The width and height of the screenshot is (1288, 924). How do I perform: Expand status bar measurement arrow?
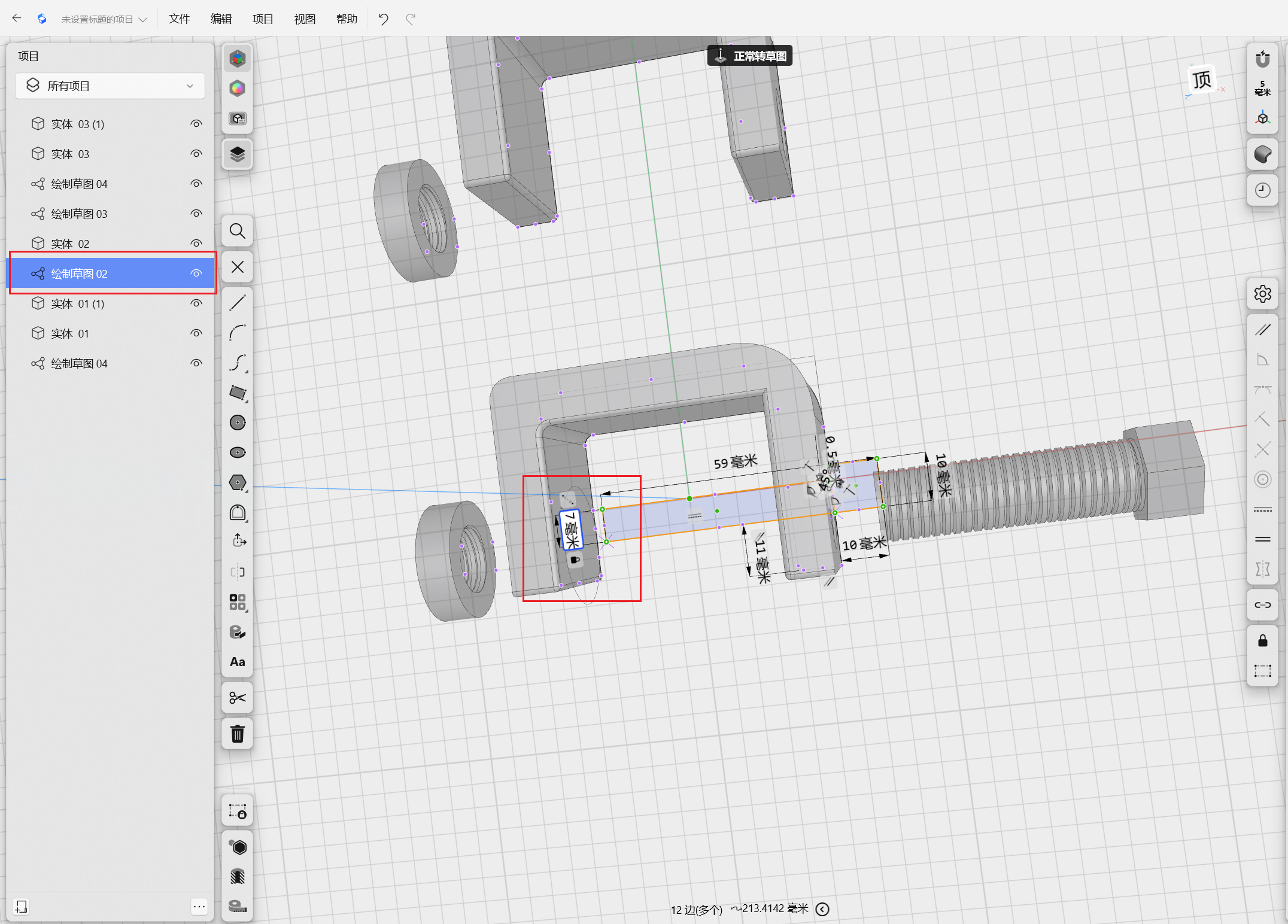[823, 909]
